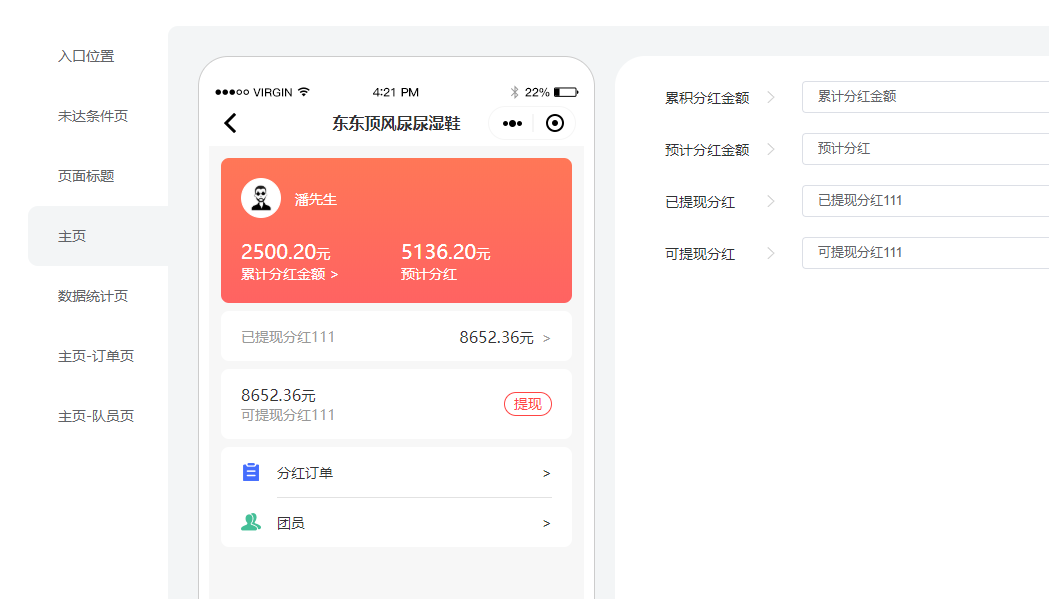The width and height of the screenshot is (1049, 599).
Task: Click chevron beside 可提现分红 label
Action: point(771,253)
